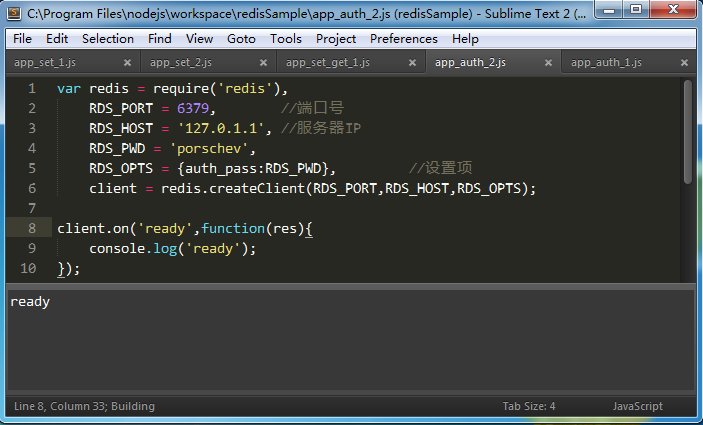Open the Preferences menu

[x=403, y=39]
